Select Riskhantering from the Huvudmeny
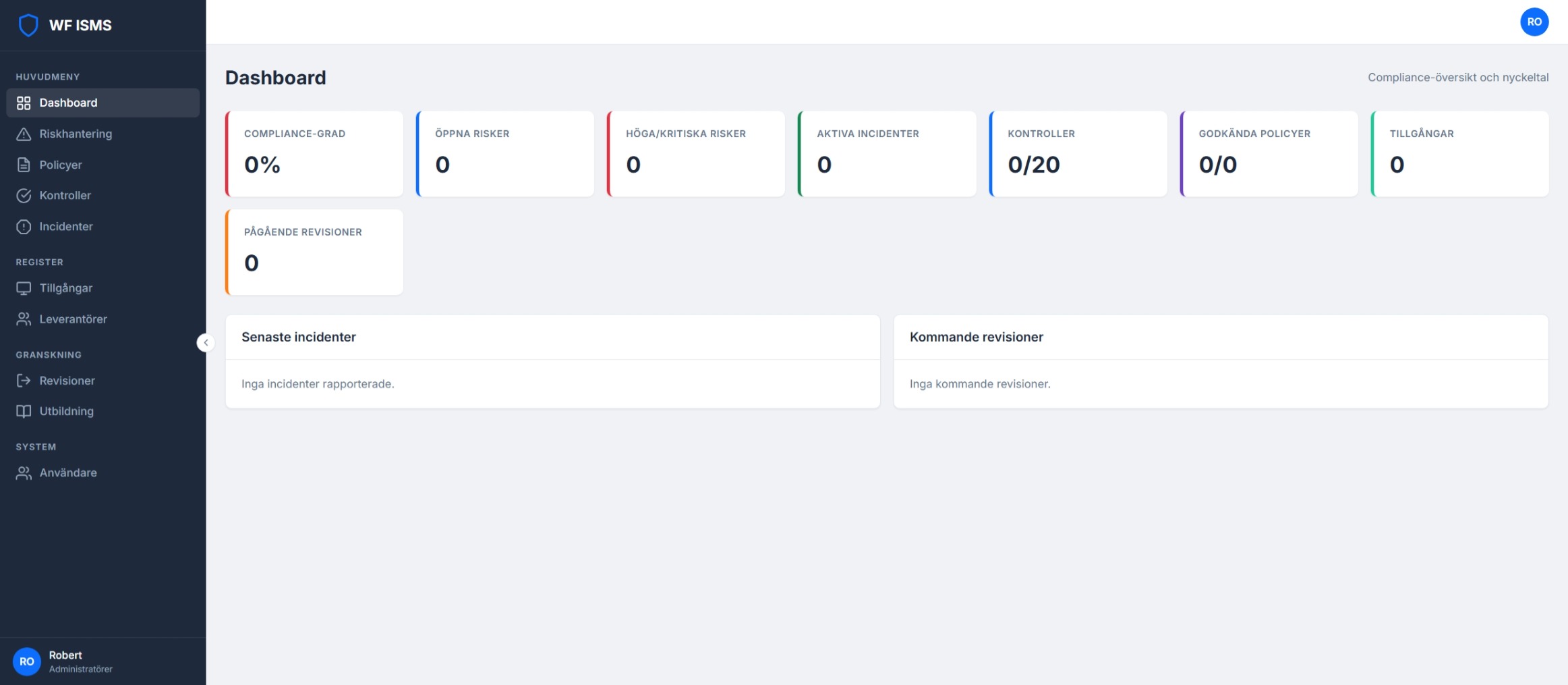The image size is (1568, 685). (x=76, y=134)
